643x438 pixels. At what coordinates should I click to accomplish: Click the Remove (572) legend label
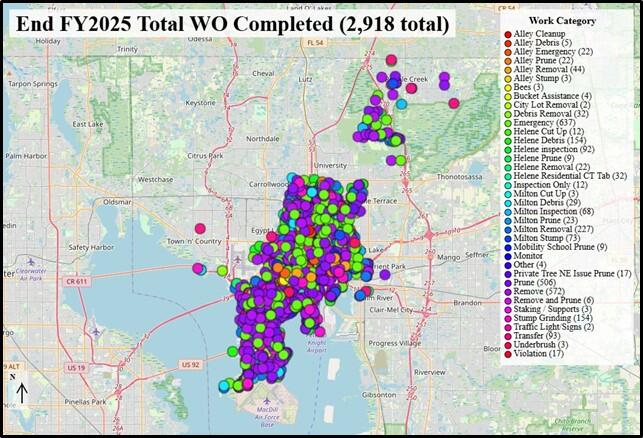539,292
